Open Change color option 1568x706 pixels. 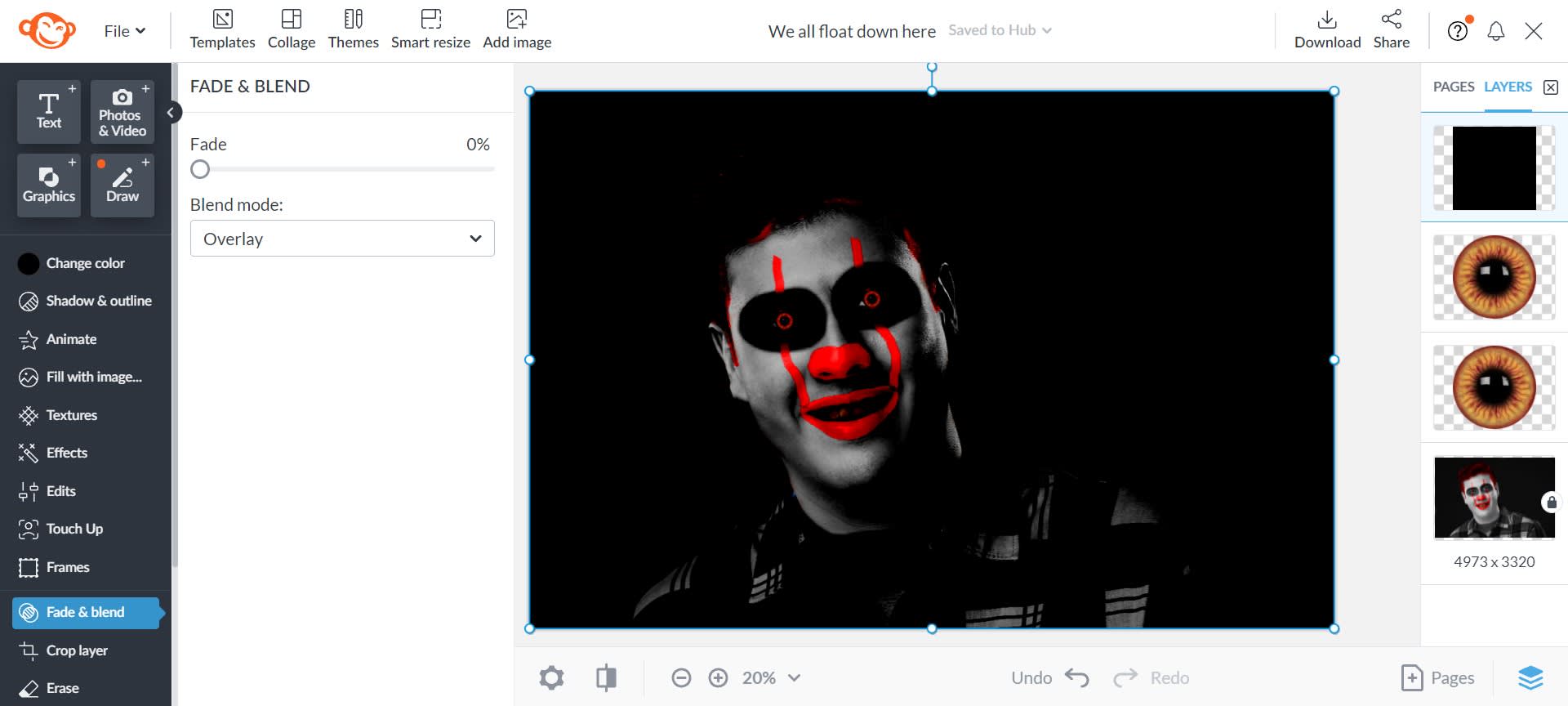72,263
